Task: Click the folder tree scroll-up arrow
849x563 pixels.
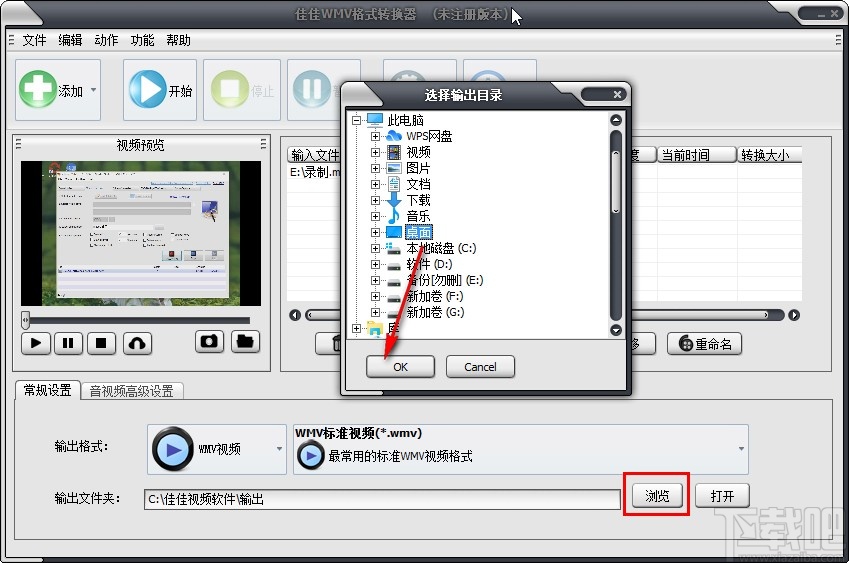Action: (x=616, y=120)
